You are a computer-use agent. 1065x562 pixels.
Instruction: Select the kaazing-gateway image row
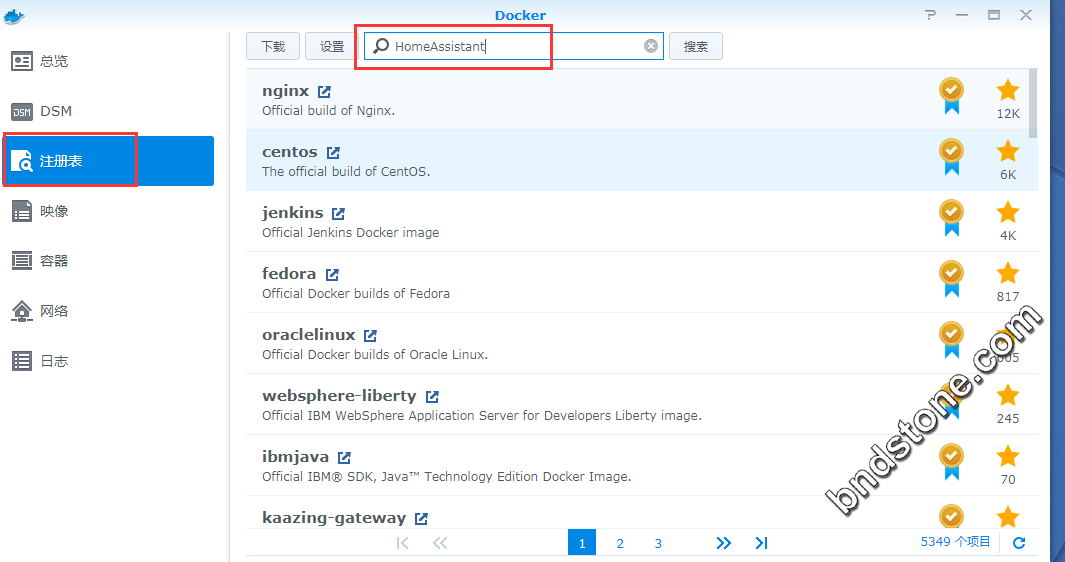coord(642,512)
